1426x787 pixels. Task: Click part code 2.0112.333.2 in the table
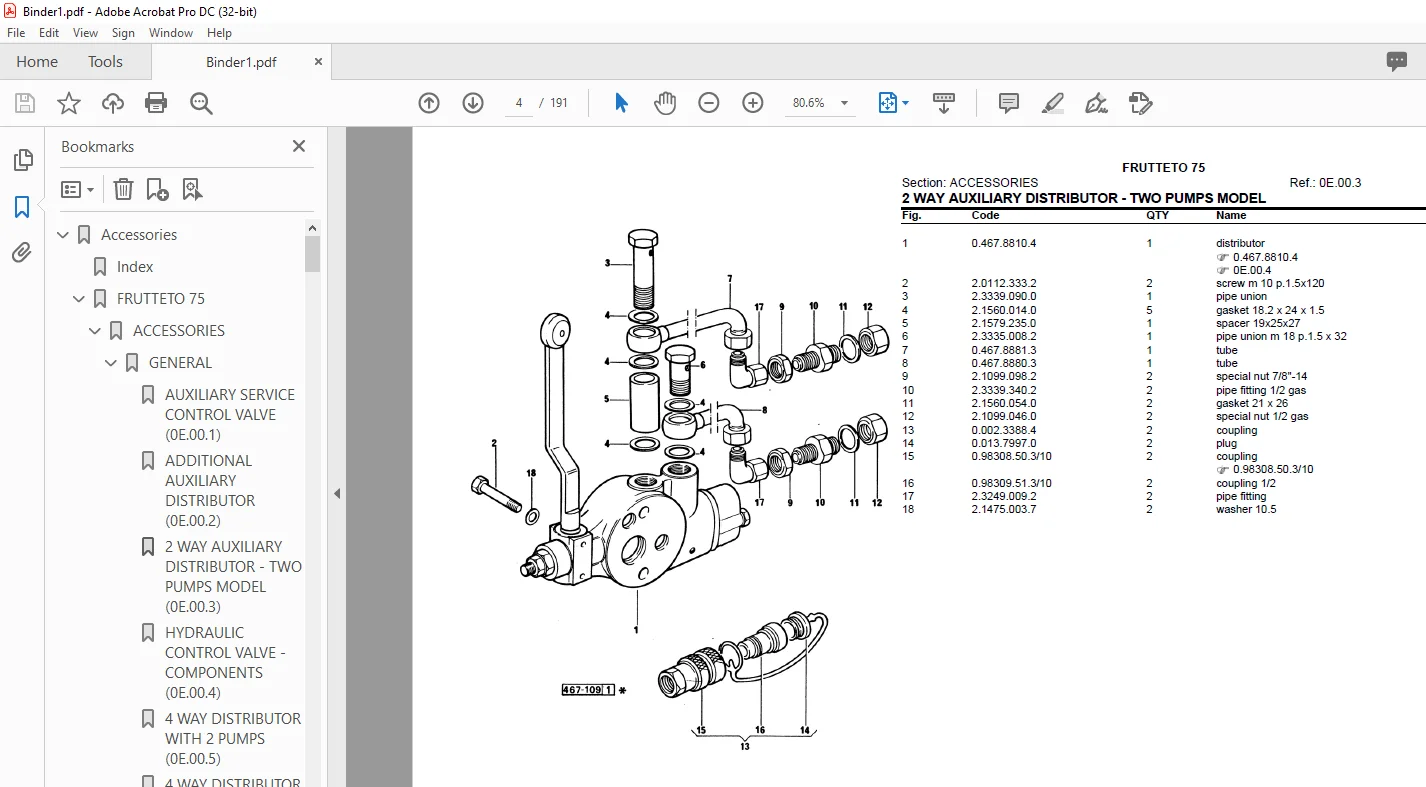(1004, 283)
